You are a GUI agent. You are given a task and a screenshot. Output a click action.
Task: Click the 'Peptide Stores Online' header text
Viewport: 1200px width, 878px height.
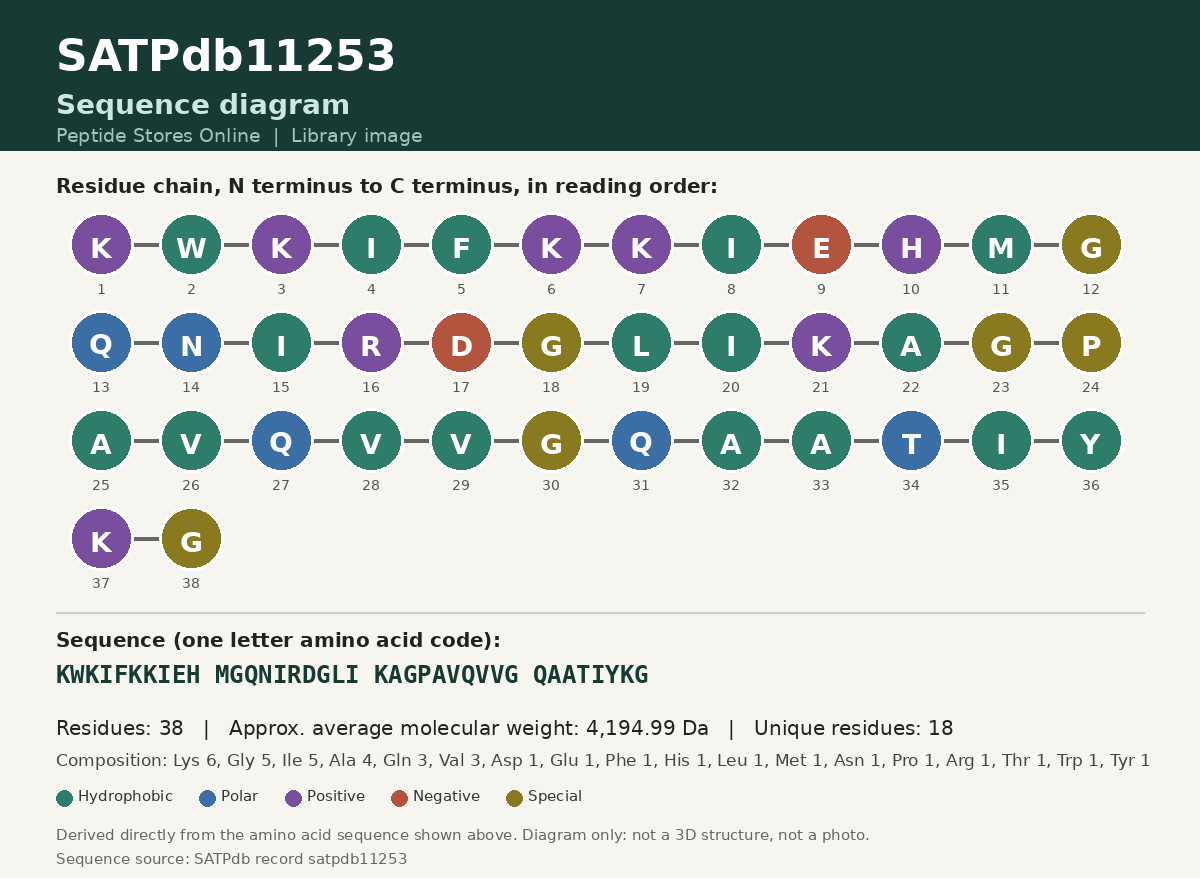tap(158, 136)
